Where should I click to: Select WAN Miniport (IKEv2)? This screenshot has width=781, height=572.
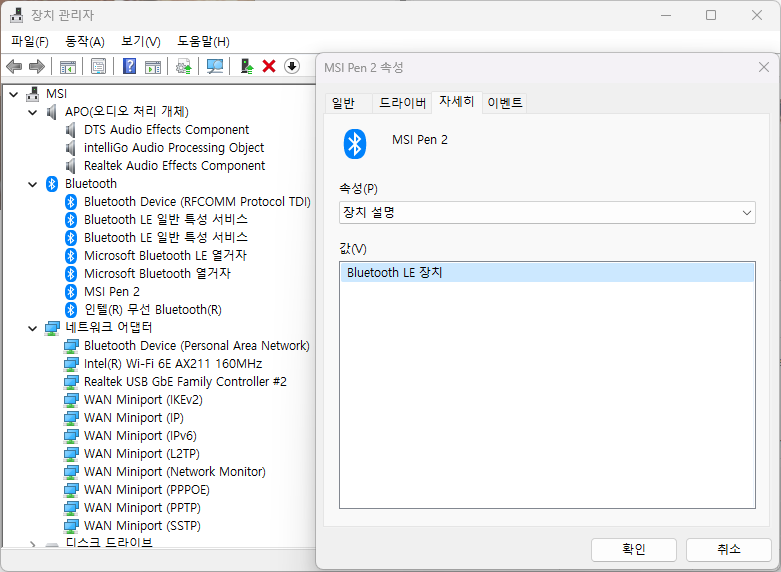pyautogui.click(x=143, y=400)
